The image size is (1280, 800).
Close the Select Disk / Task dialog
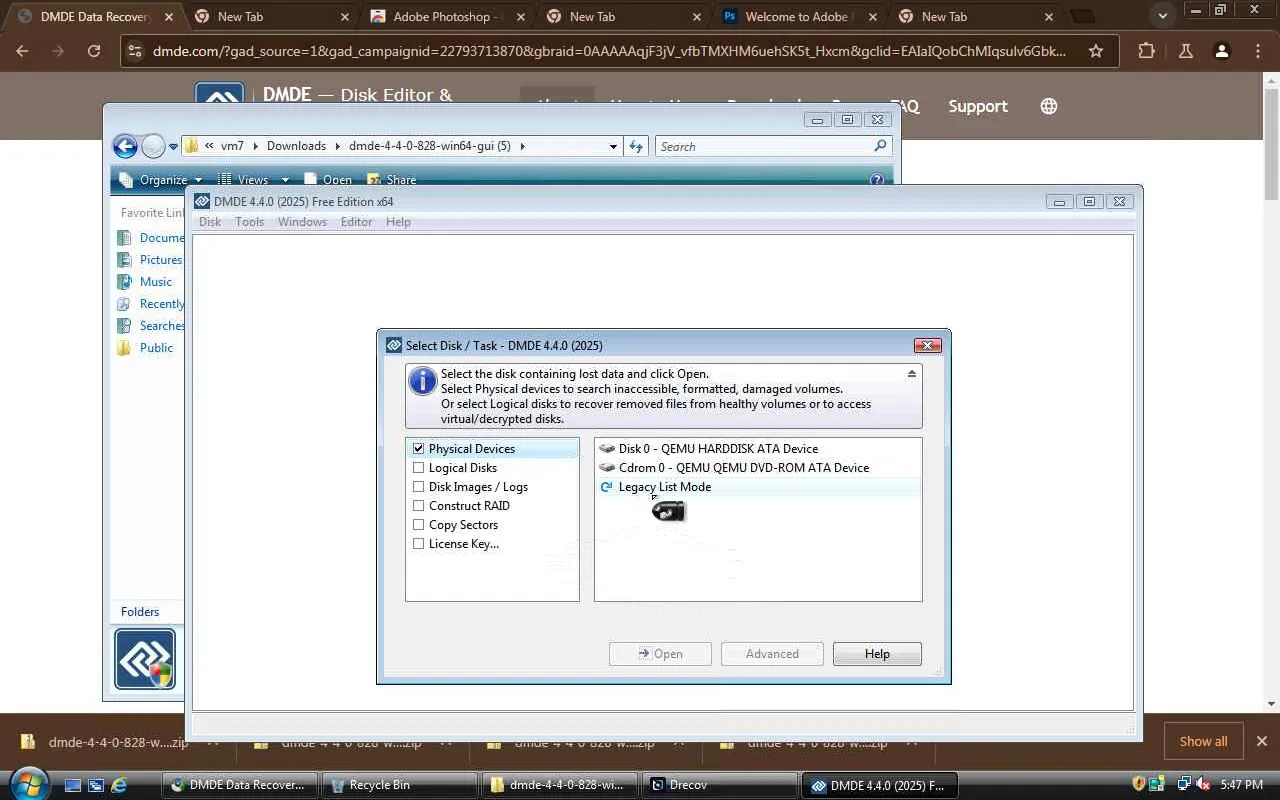[x=927, y=345]
